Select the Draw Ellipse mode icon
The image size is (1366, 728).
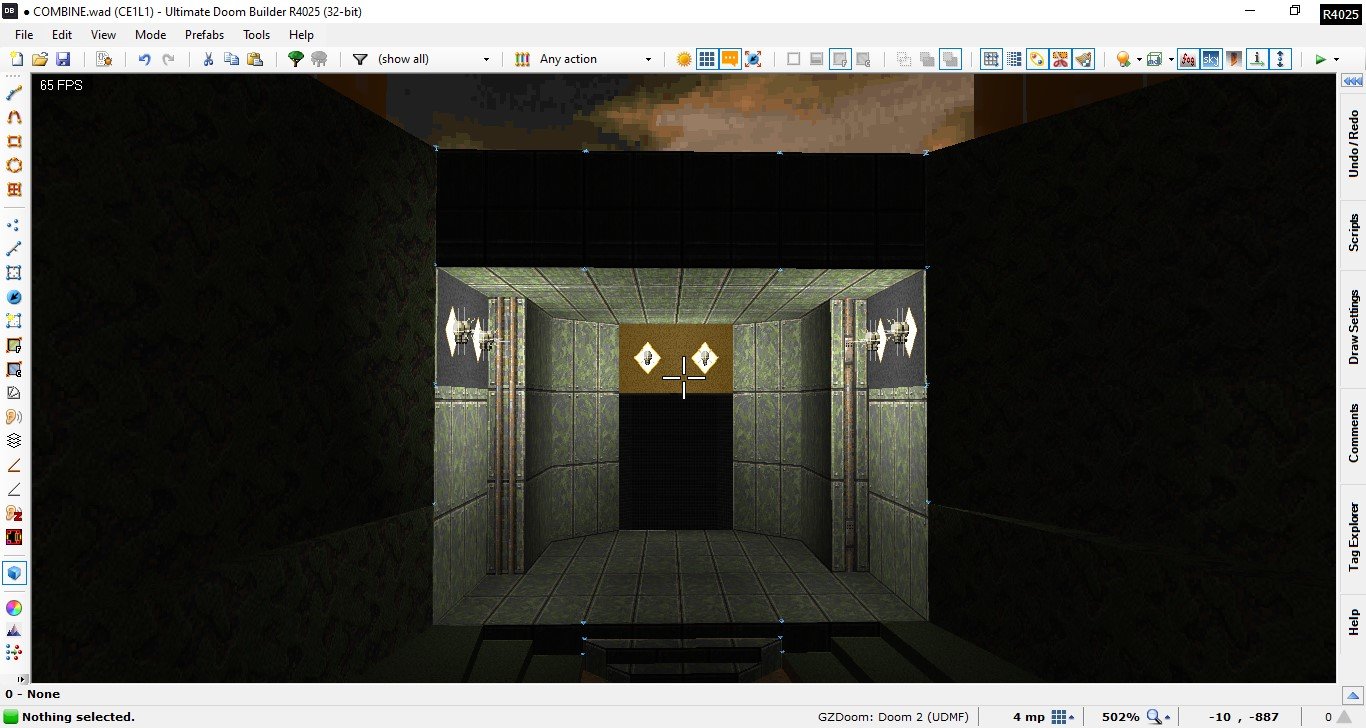coord(14,165)
